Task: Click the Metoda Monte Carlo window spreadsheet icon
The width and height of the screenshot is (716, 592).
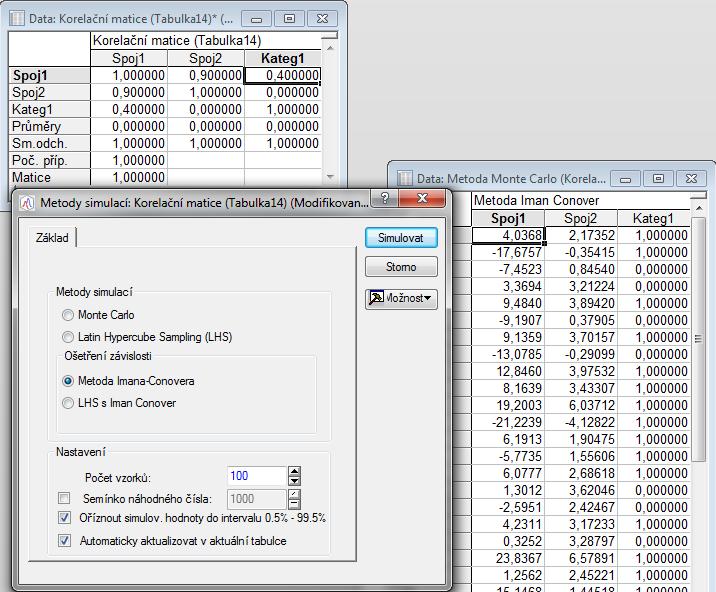Action: click(405, 178)
